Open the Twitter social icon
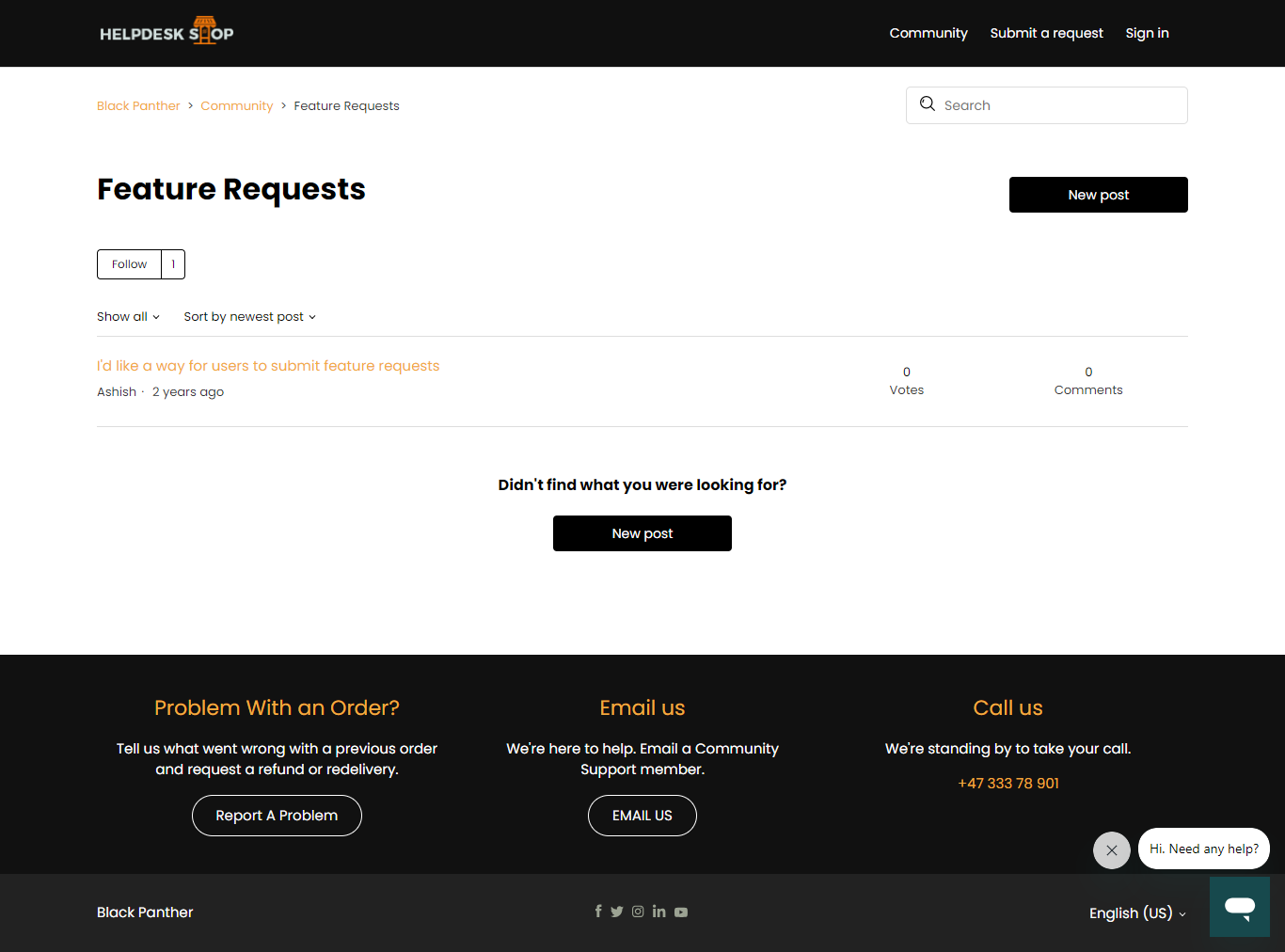Image resolution: width=1285 pixels, height=952 pixels. tap(617, 912)
